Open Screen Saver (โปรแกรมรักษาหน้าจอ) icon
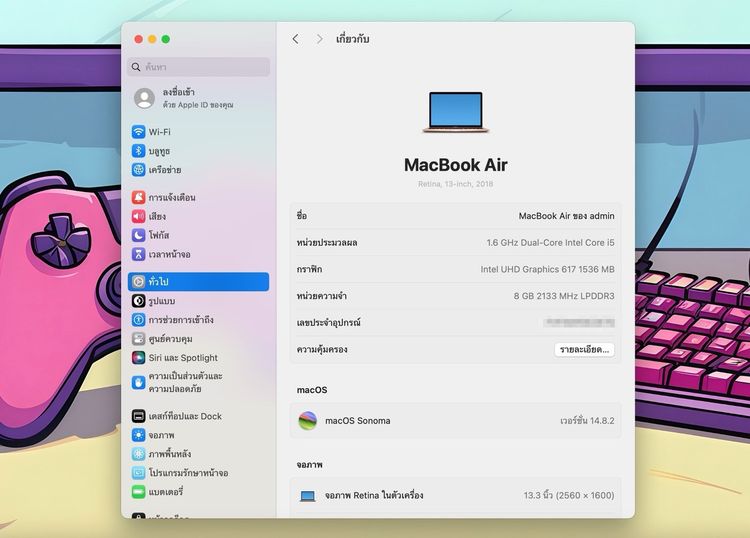This screenshot has height=538, width=750. click(x=138, y=472)
